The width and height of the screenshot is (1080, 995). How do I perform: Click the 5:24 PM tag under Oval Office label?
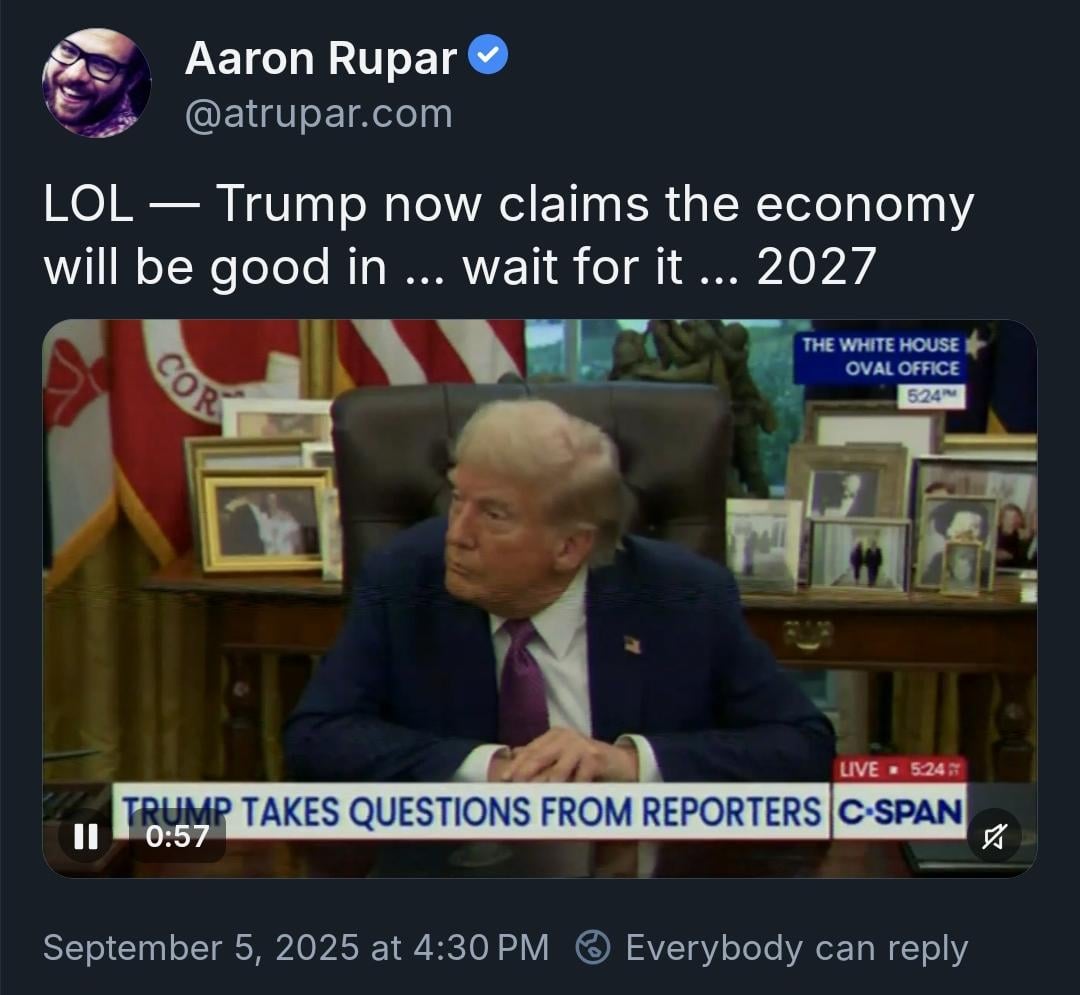click(x=931, y=397)
